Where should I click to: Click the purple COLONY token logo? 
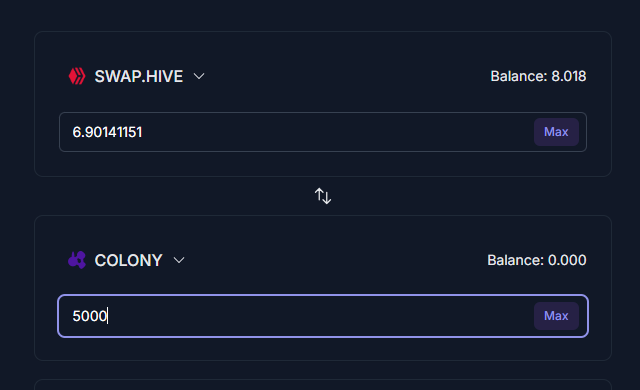coord(77,260)
